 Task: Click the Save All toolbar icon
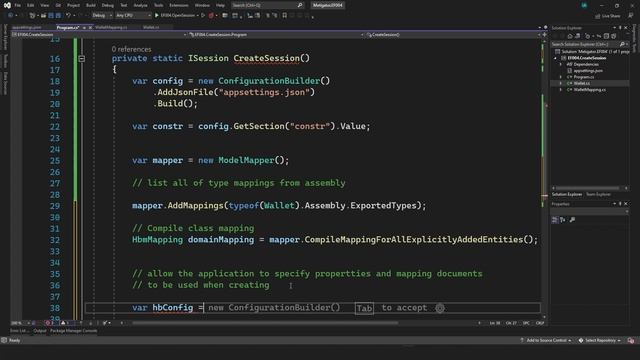[58, 16]
